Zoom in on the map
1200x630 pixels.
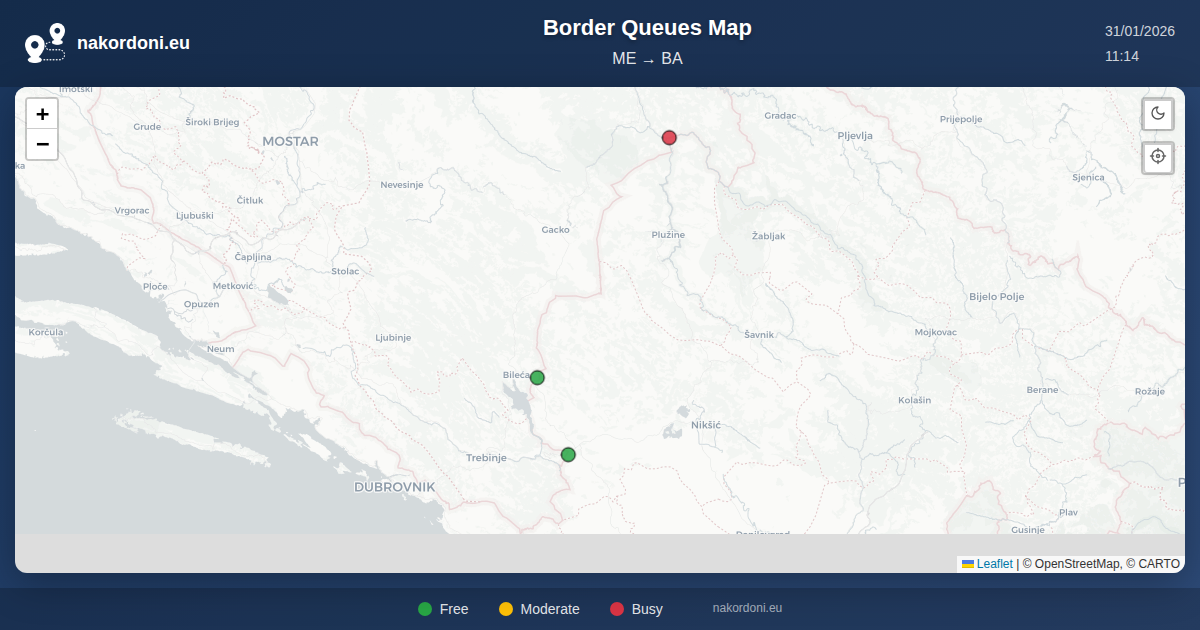pyautogui.click(x=42, y=114)
